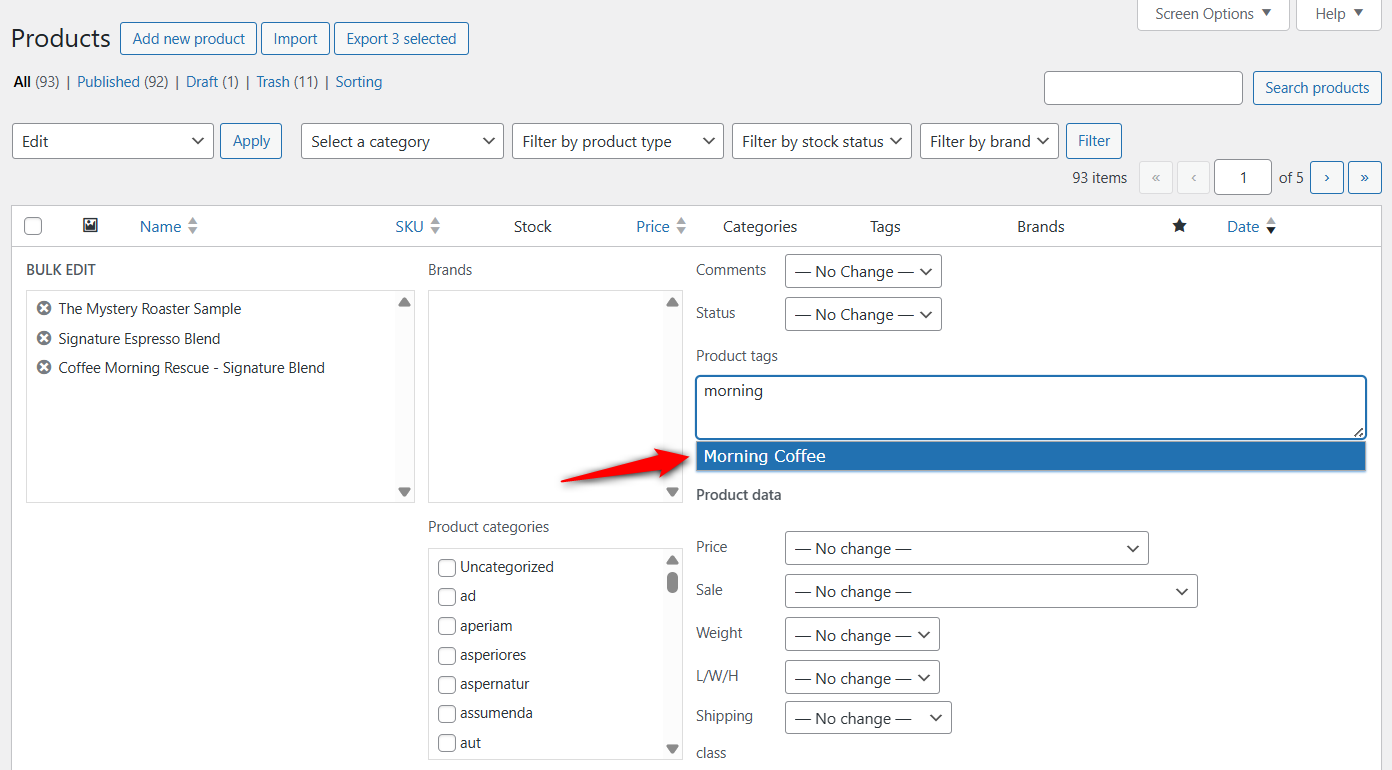Sort products by Date column
Image resolution: width=1392 pixels, height=770 pixels.
[1243, 226]
